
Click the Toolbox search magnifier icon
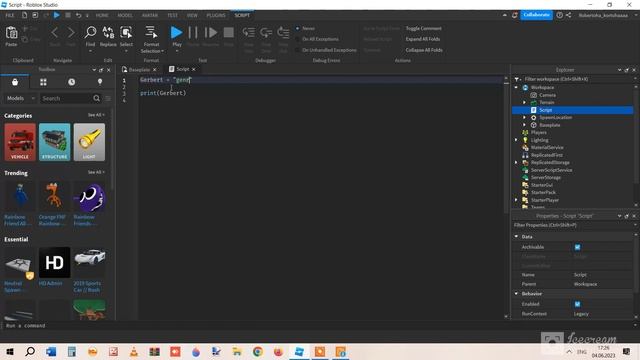96,98
